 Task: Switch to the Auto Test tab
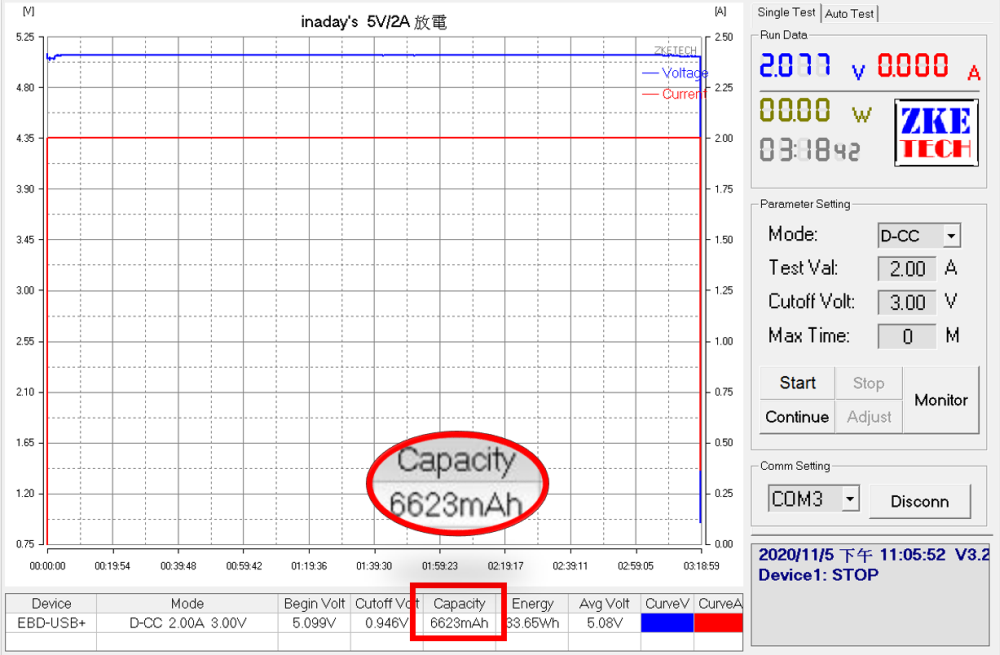pos(849,13)
